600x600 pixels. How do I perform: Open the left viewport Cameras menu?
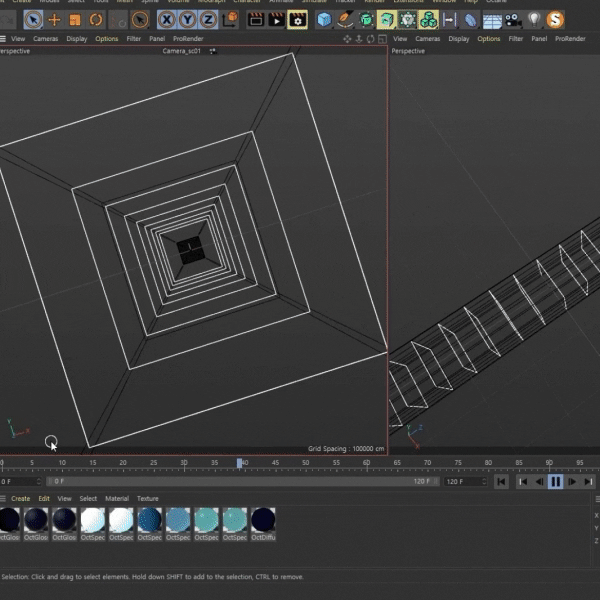(46, 39)
